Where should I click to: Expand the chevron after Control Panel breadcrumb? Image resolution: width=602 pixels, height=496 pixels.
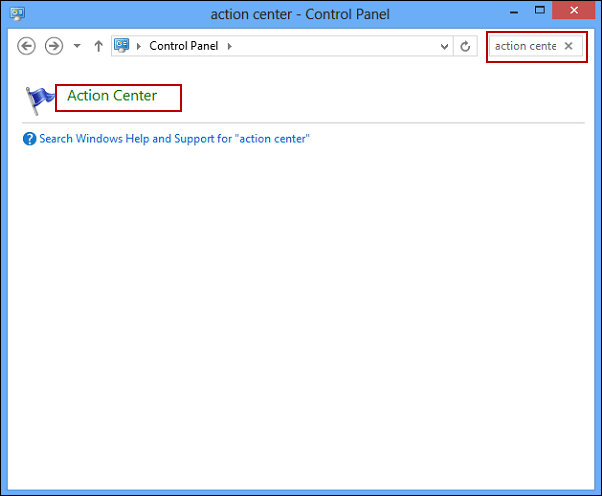230,46
